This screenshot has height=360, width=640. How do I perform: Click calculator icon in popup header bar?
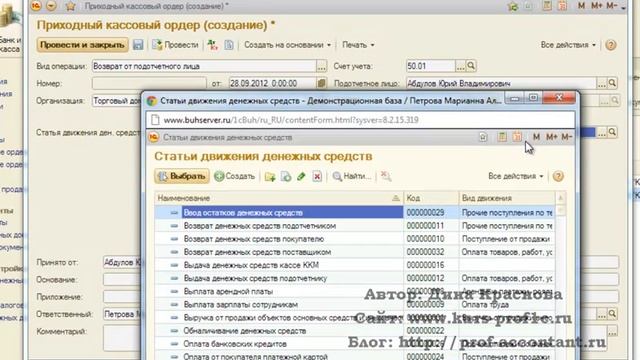pyautogui.click(x=502, y=137)
